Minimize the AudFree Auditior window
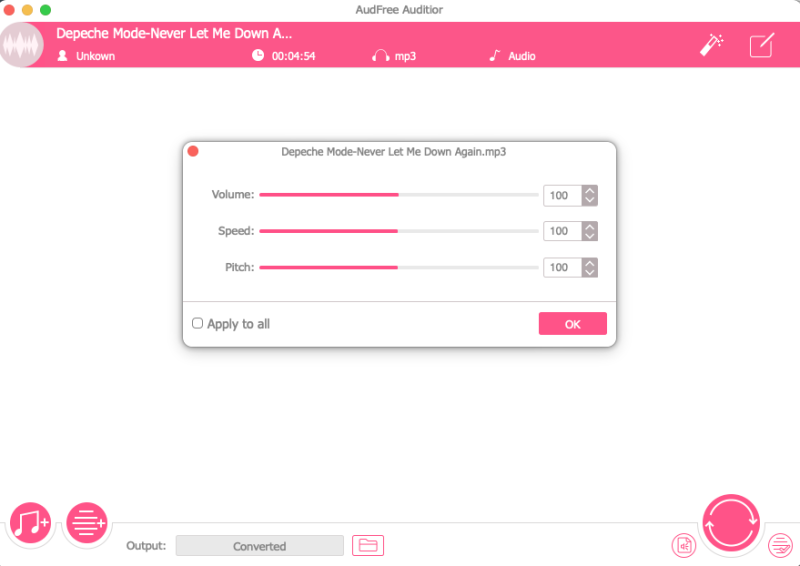Image resolution: width=800 pixels, height=566 pixels. 28,10
